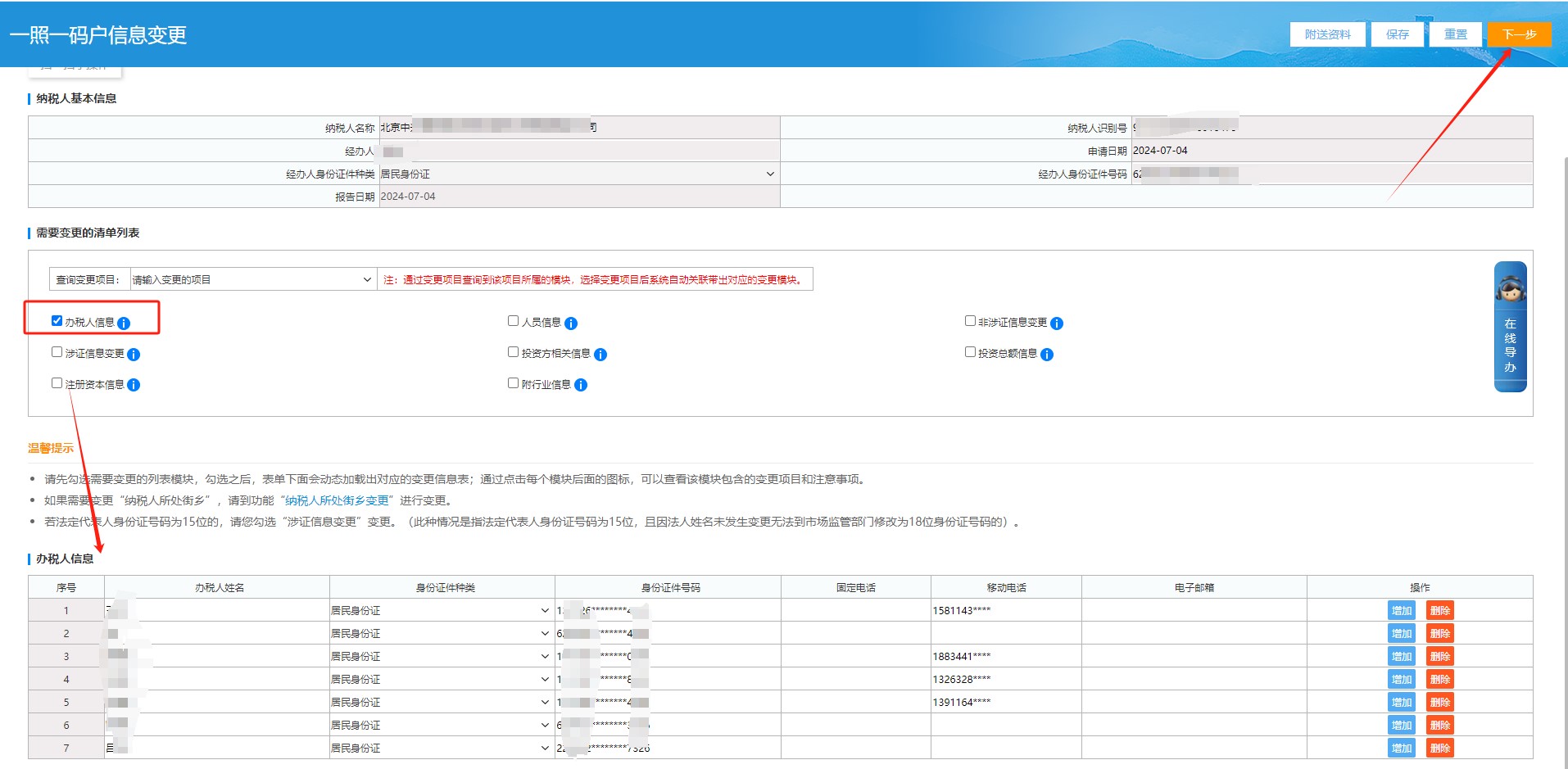The image size is (1568, 769).
Task: Click info icon next to 人员信息
Action: (x=571, y=323)
